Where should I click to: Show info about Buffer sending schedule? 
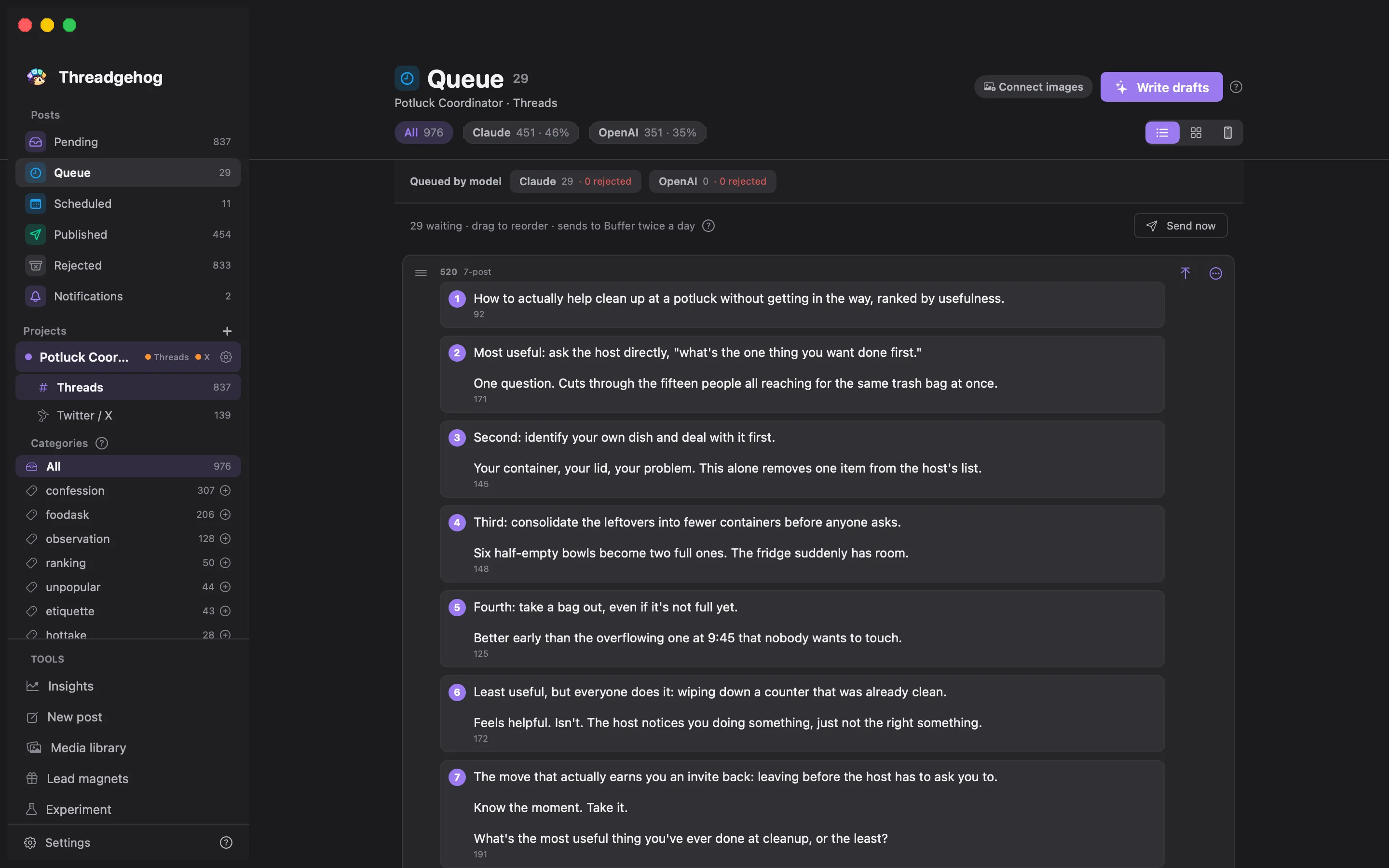click(x=708, y=226)
